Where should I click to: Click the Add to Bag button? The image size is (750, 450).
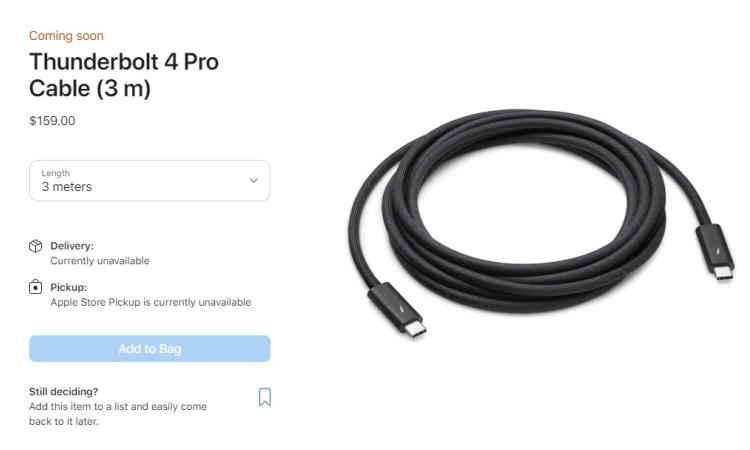[150, 349]
